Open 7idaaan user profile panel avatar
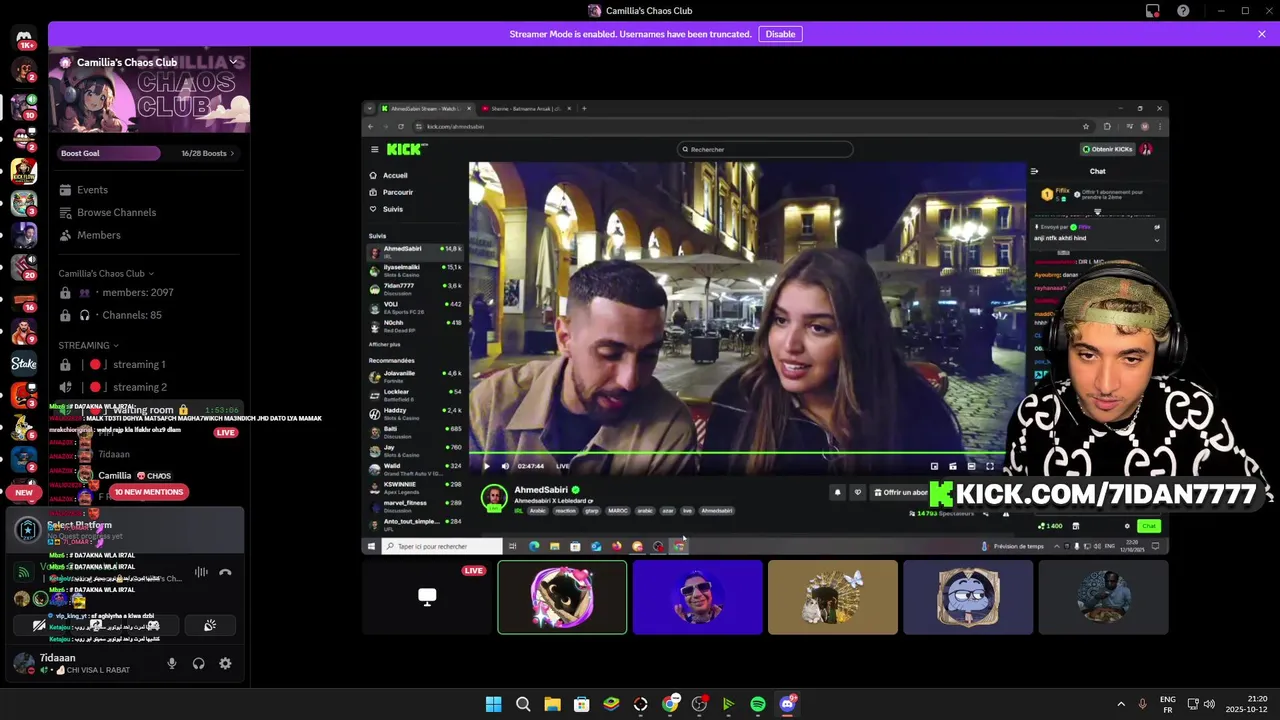Viewport: 1280px width, 720px height. pos(23,663)
